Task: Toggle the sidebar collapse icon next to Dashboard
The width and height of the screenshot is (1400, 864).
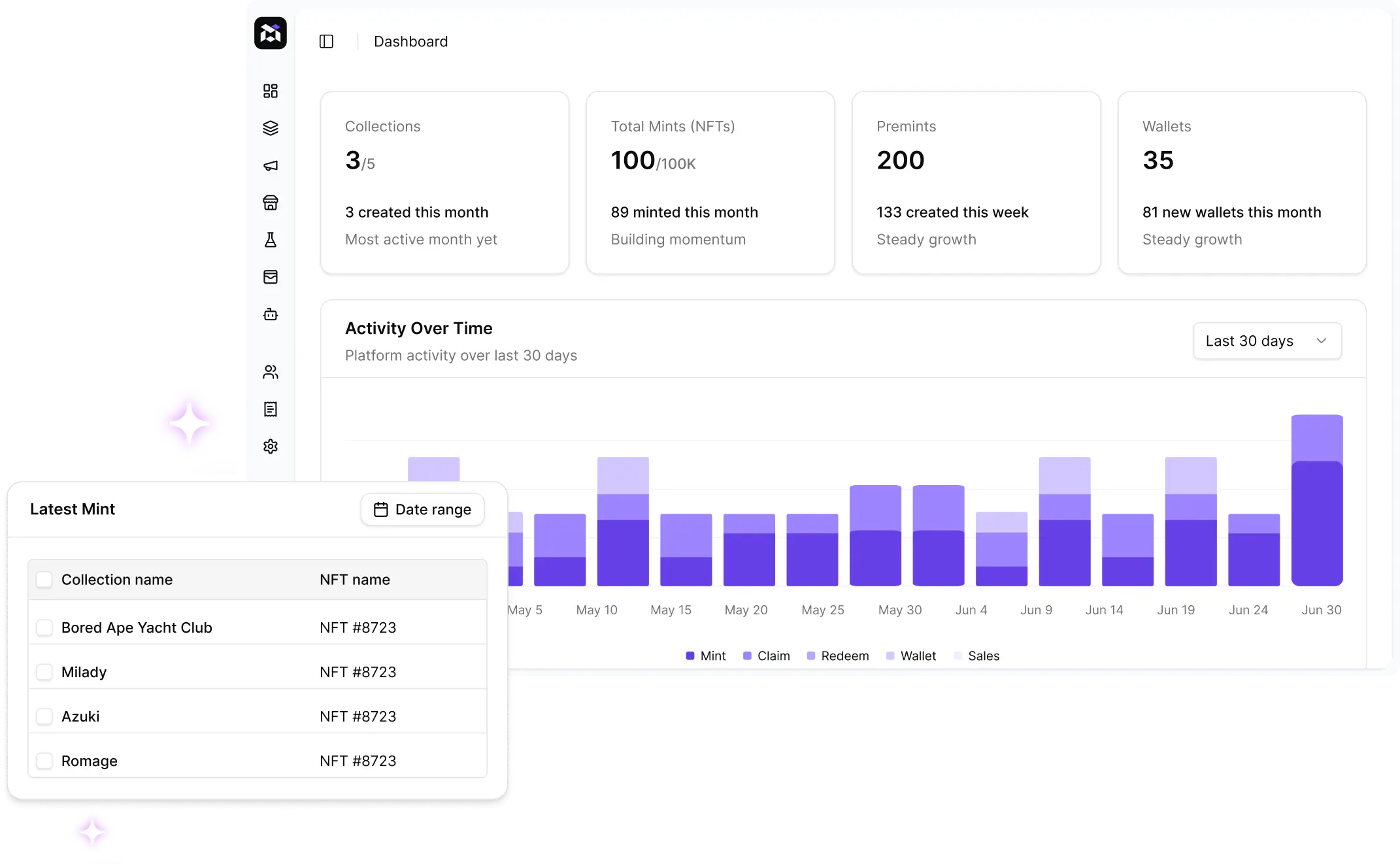Action: 326,41
